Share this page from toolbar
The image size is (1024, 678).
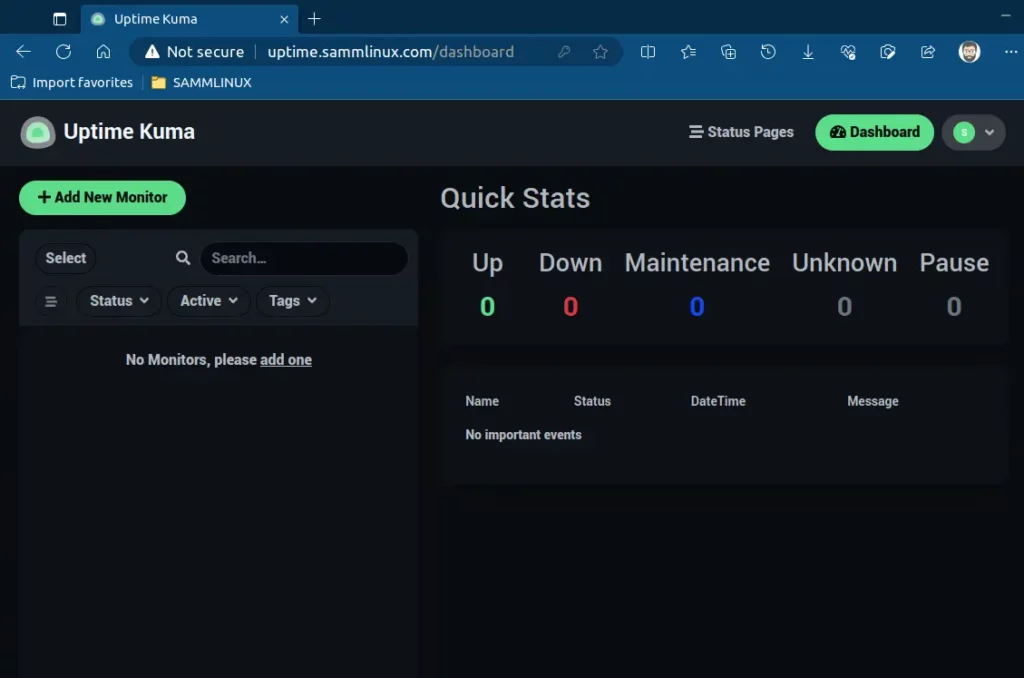[x=927, y=52]
